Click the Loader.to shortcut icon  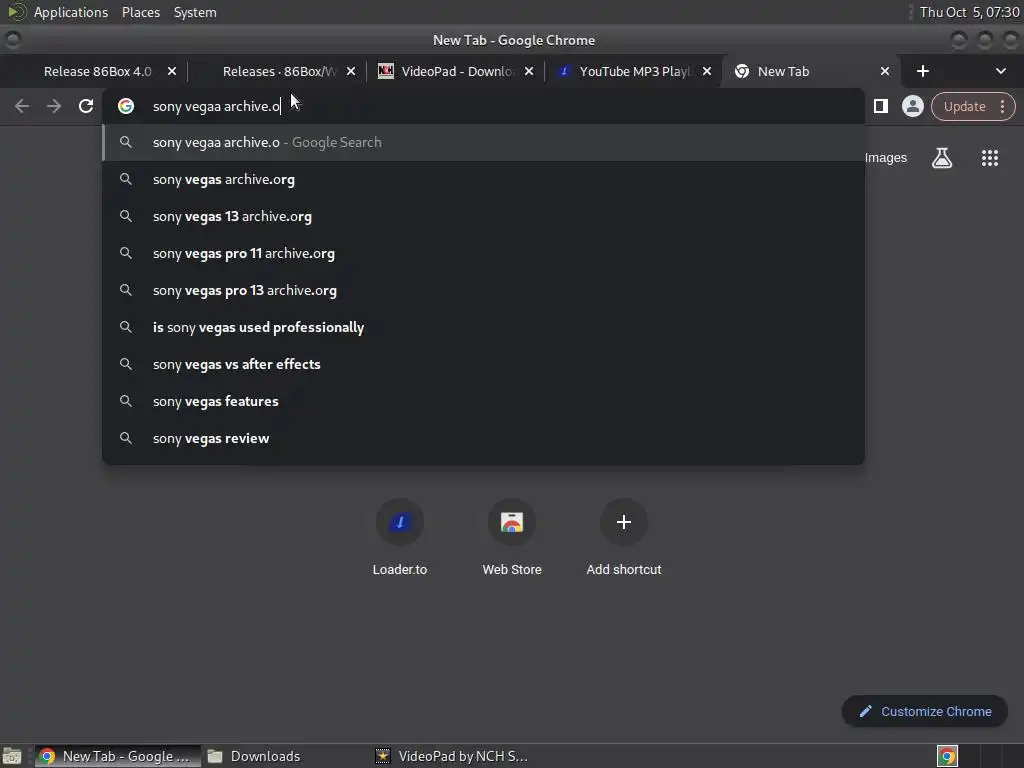(x=400, y=522)
